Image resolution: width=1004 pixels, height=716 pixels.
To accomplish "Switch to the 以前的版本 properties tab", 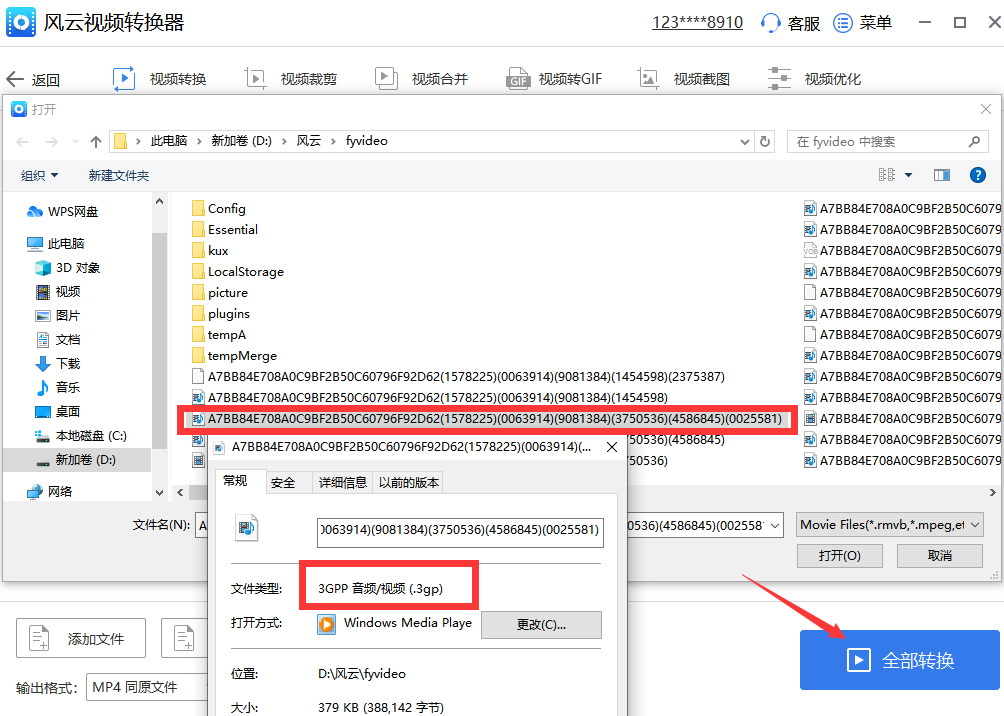I will click(409, 483).
